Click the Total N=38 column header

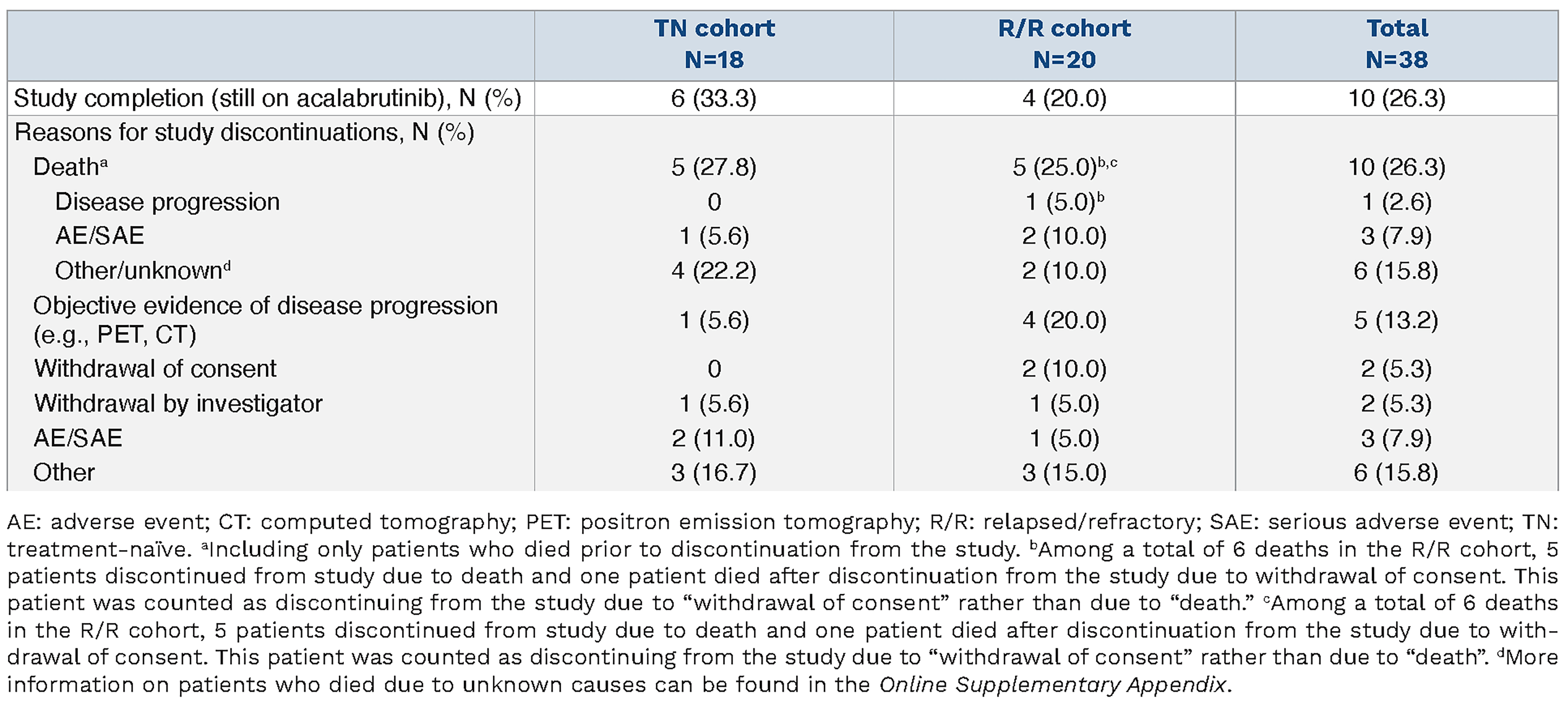[1396, 44]
